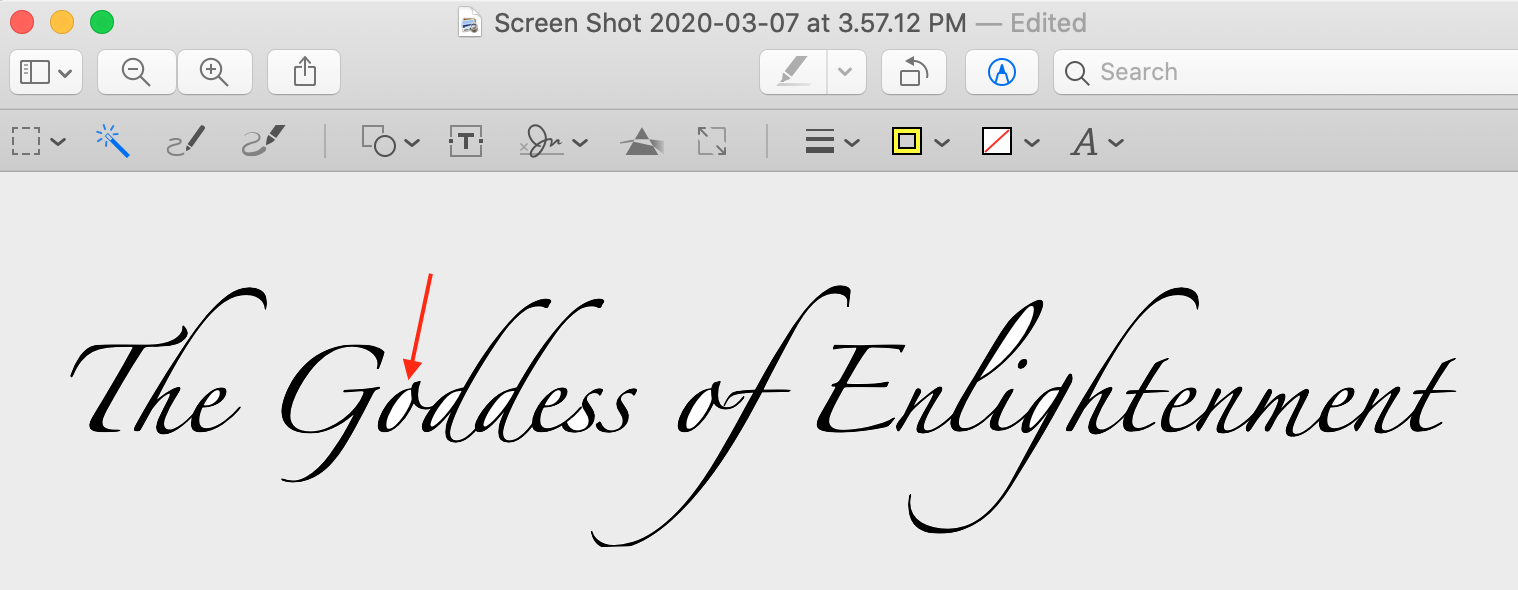Select the Highlight pen button
The width and height of the screenshot is (1518, 590).
click(x=794, y=72)
